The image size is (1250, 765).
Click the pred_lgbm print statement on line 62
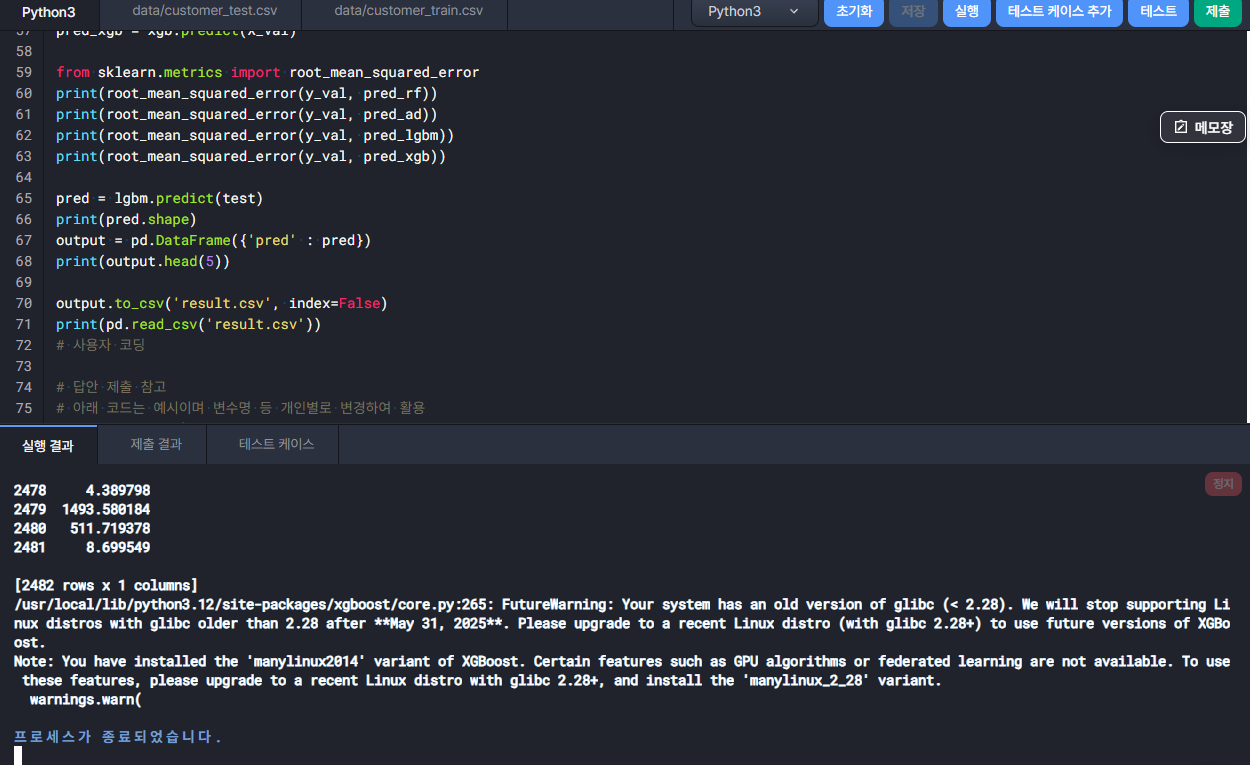tap(256, 135)
